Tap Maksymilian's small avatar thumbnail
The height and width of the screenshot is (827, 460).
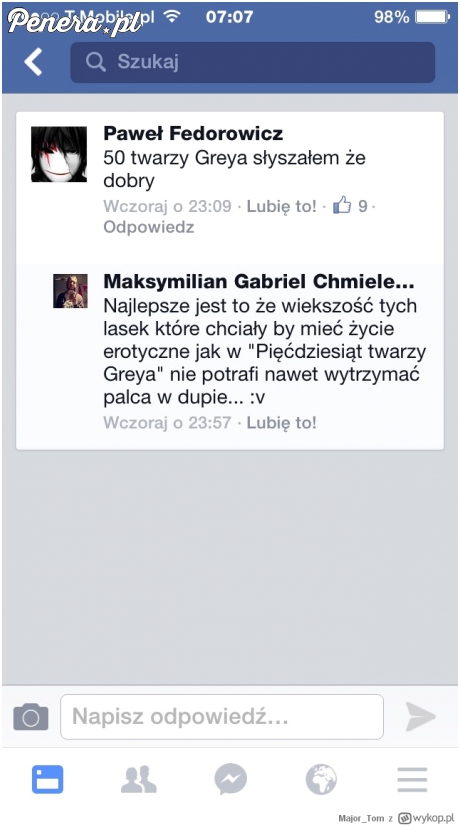70,291
